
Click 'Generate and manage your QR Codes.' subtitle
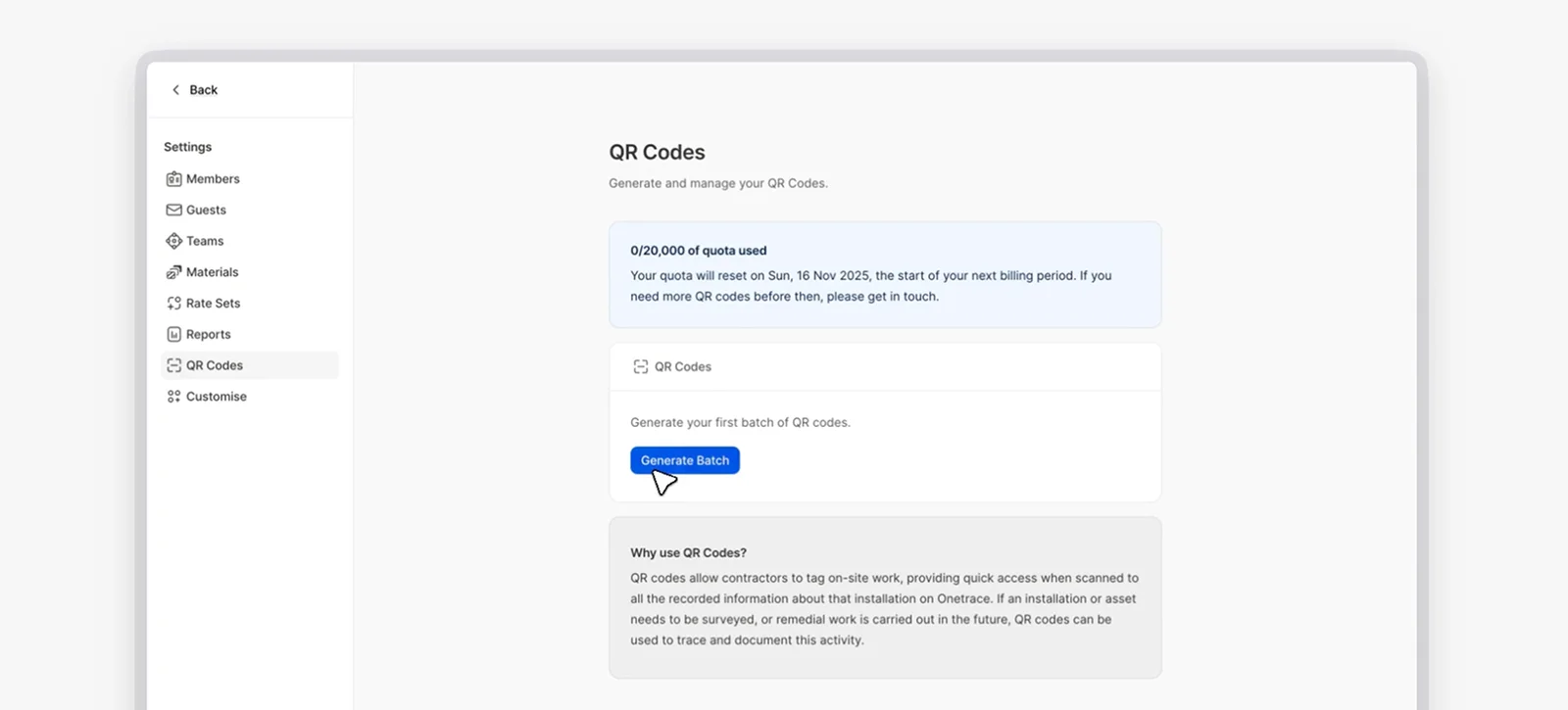718,183
